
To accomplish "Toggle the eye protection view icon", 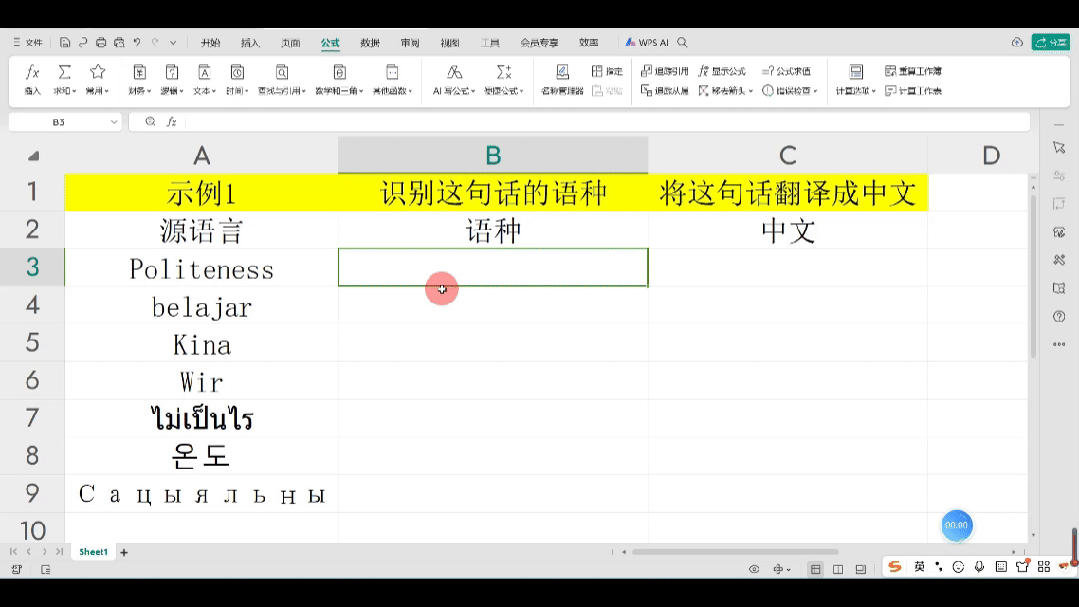I will tap(754, 569).
